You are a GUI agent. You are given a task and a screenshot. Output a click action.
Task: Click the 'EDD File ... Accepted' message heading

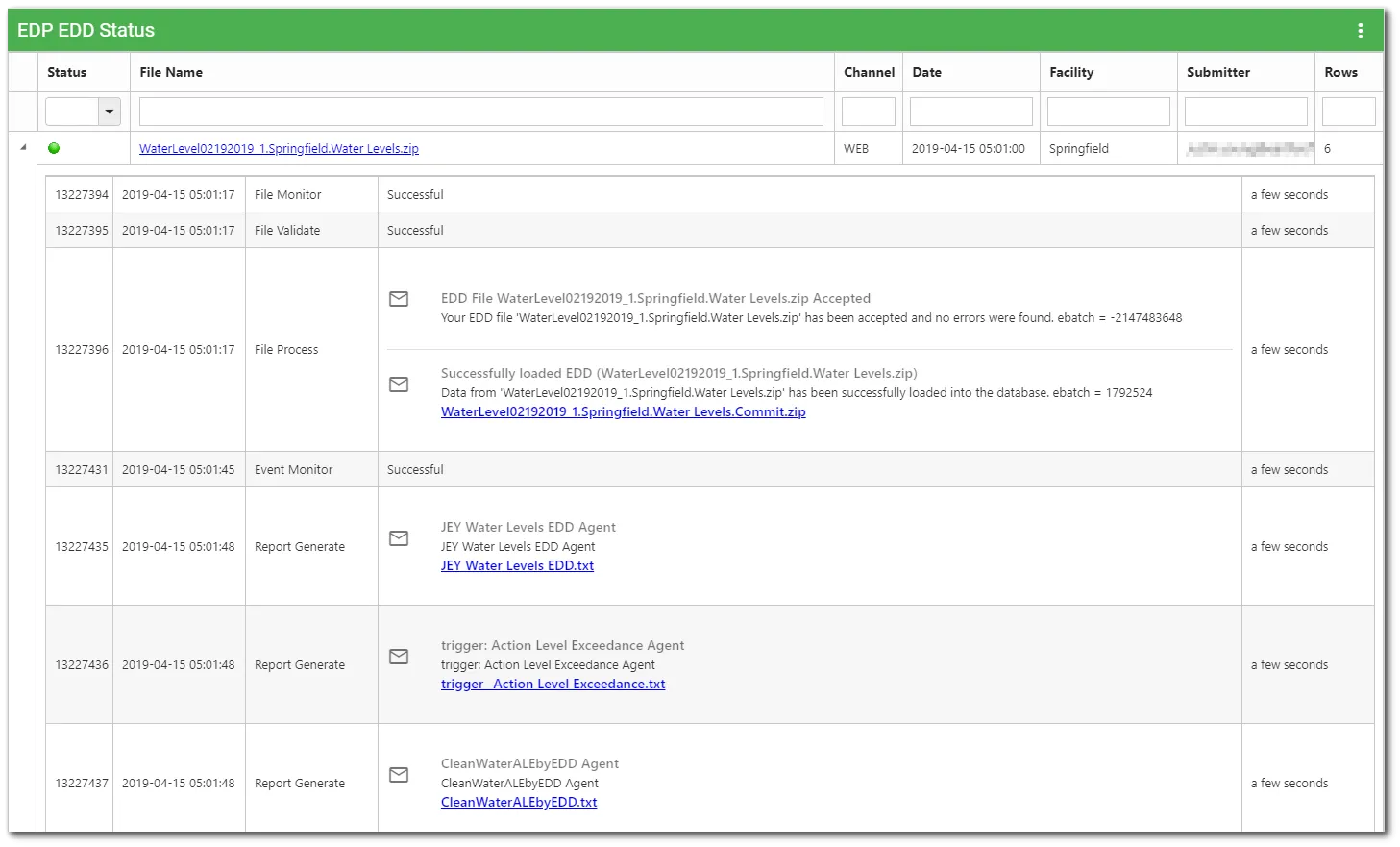point(655,298)
